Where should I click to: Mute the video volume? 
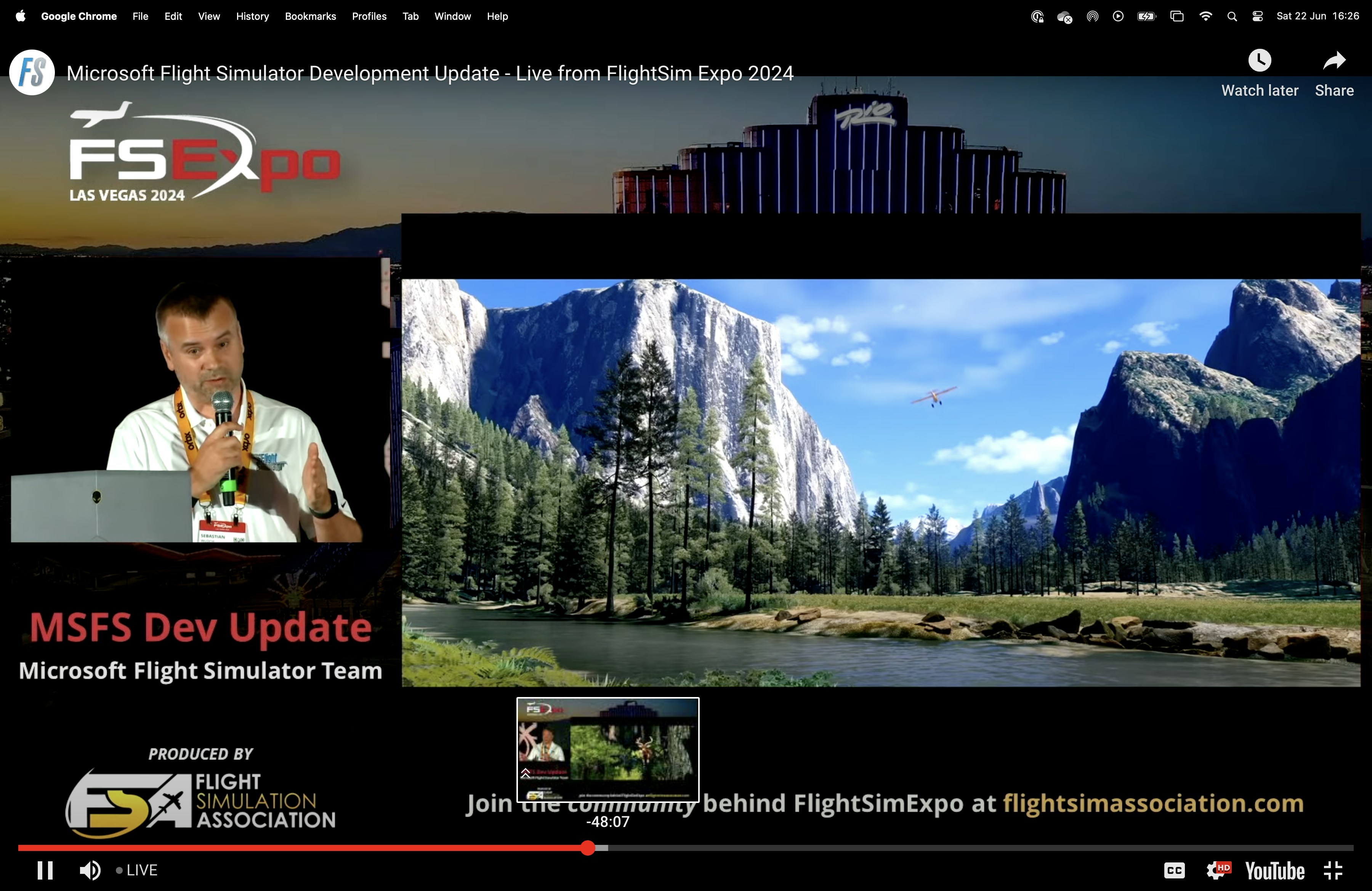click(x=90, y=870)
